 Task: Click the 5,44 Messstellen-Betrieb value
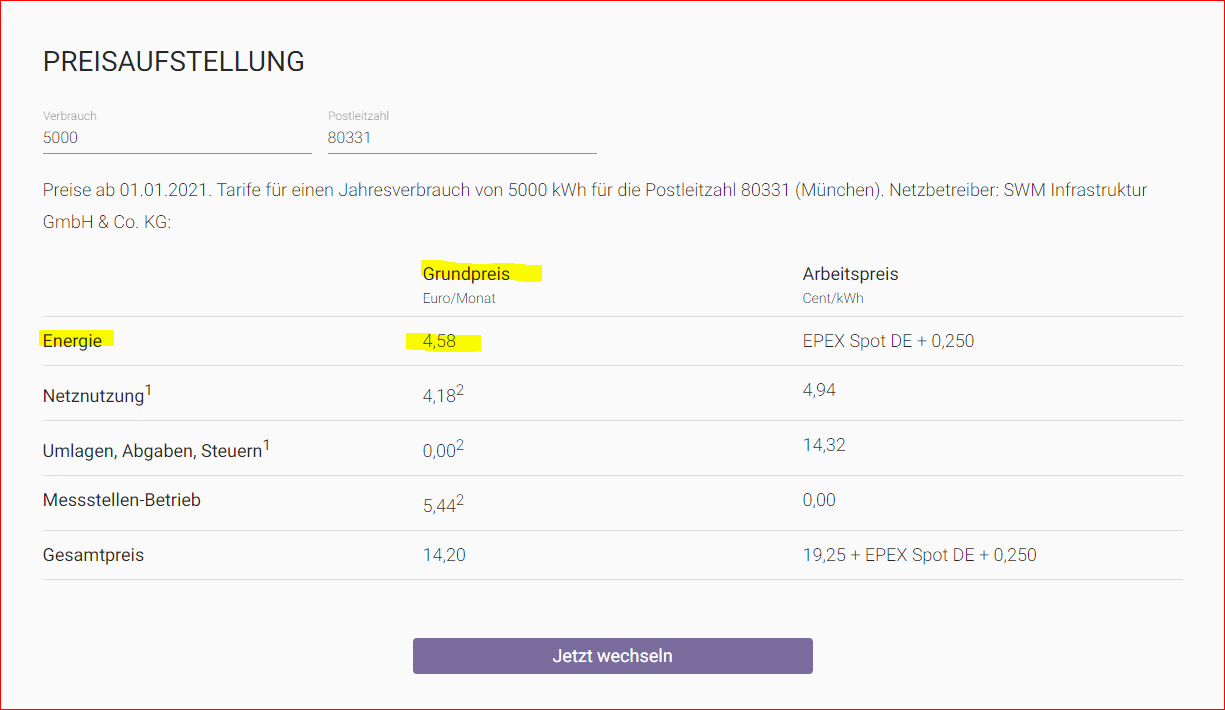(439, 506)
